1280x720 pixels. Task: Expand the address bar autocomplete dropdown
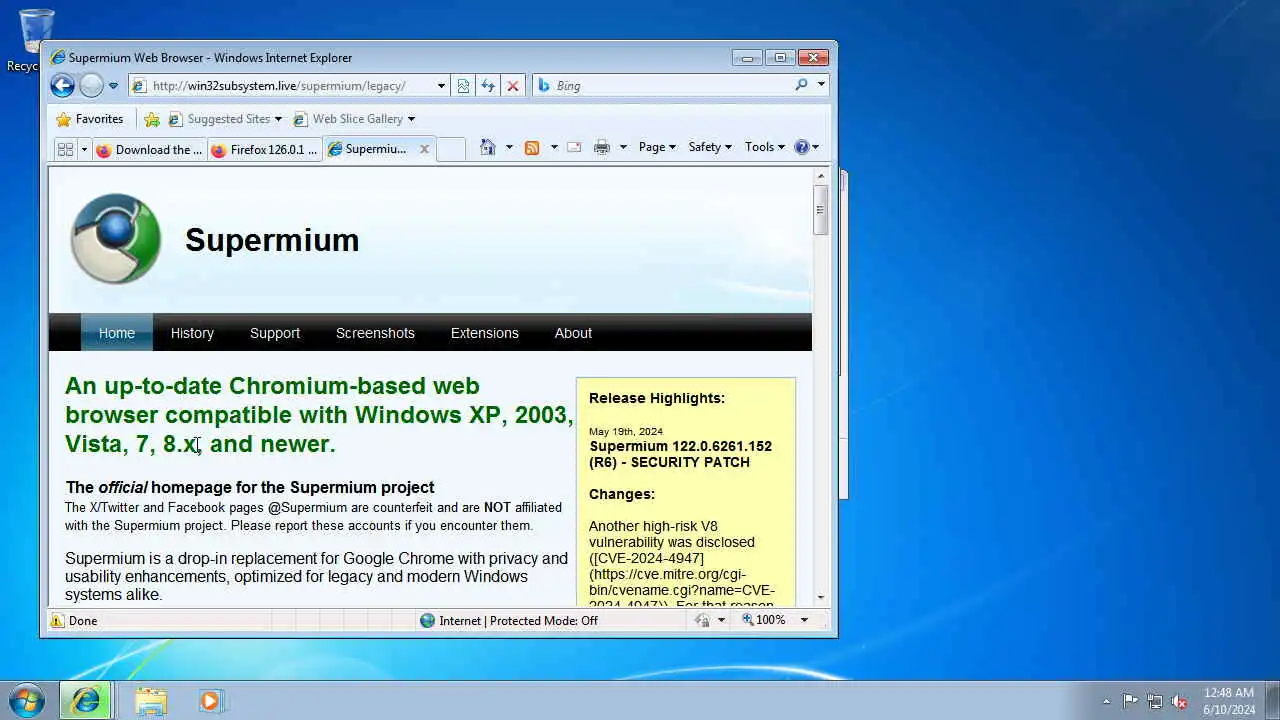coord(441,86)
